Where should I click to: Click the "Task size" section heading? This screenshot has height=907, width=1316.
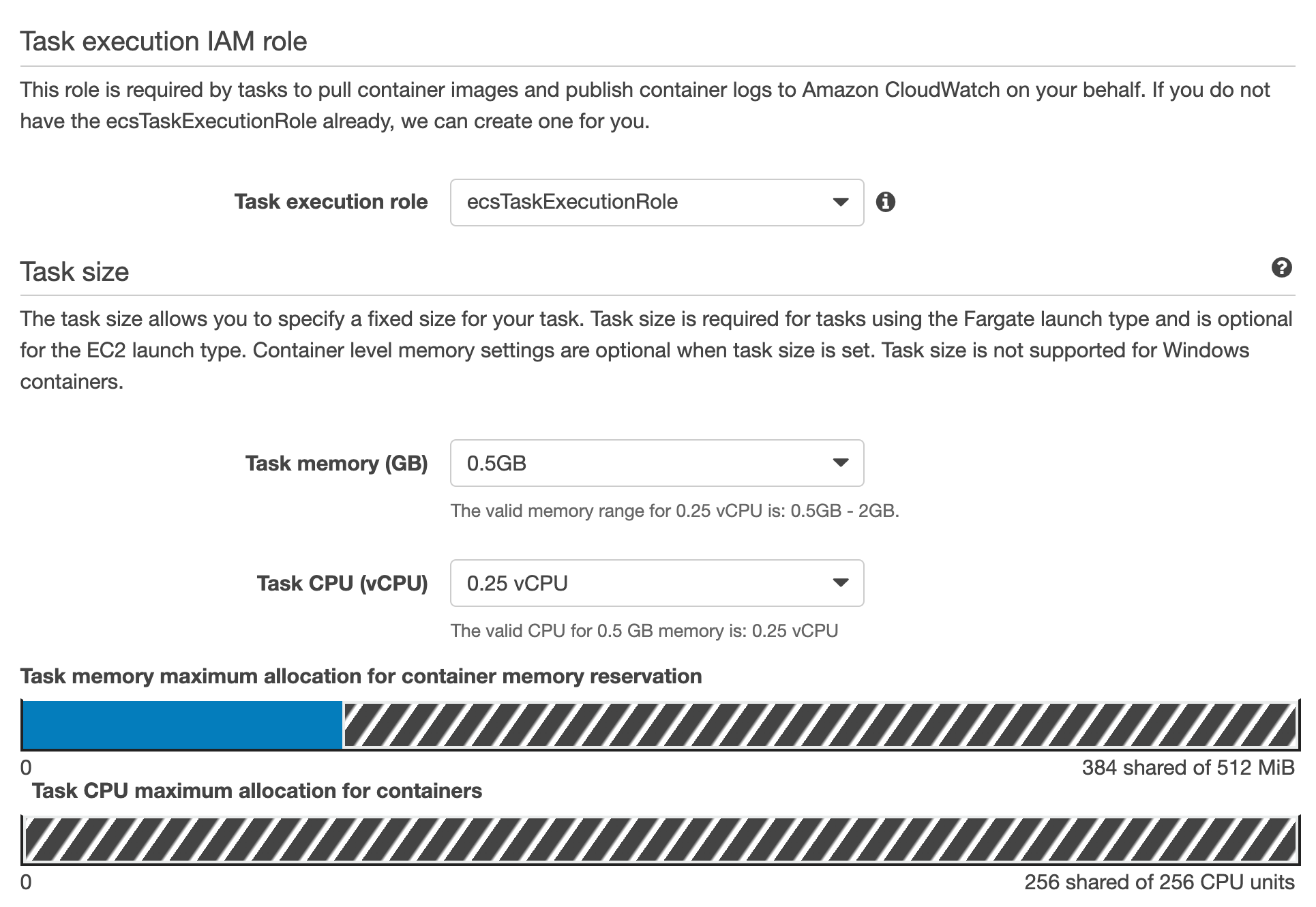74,272
